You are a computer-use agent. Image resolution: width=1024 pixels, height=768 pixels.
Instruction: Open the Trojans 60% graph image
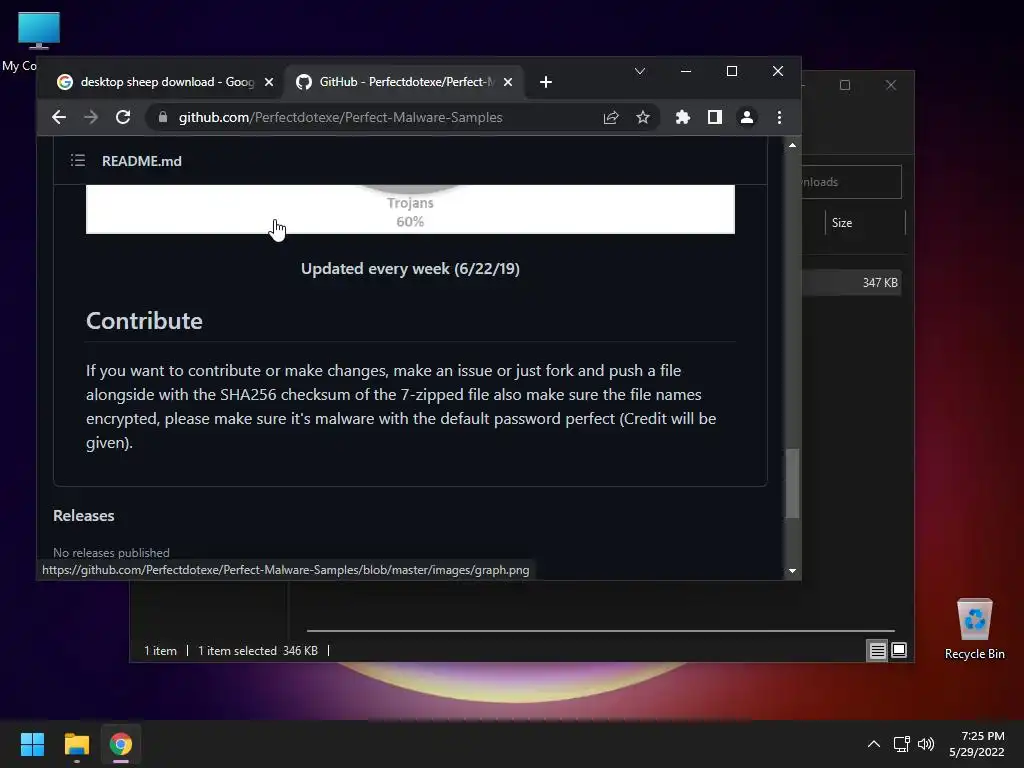(x=410, y=209)
